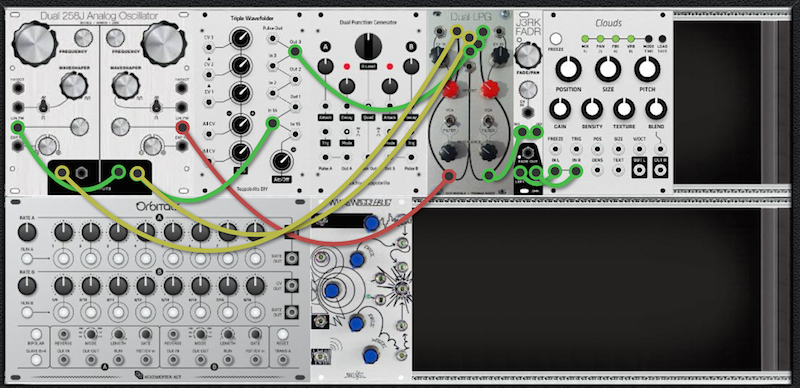Click the Function Generator Out A jack
The width and height of the screenshot is (800, 388).
[346, 157]
